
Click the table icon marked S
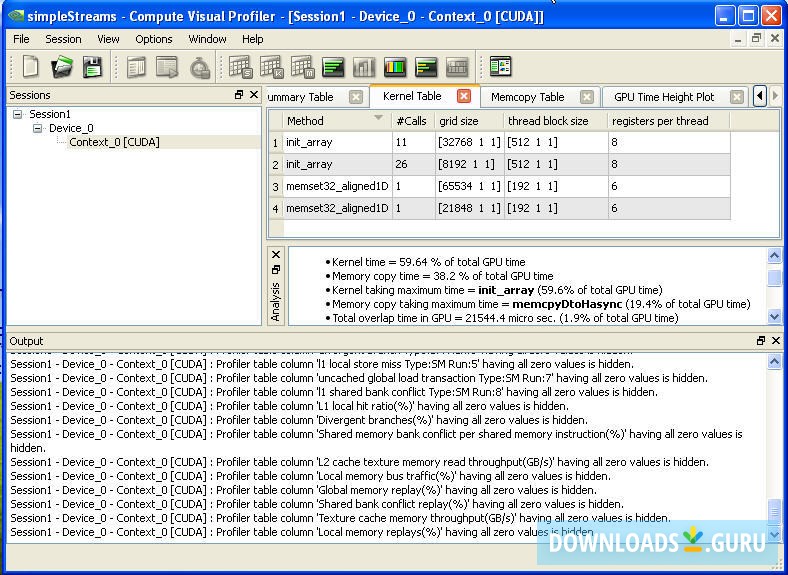click(240, 67)
